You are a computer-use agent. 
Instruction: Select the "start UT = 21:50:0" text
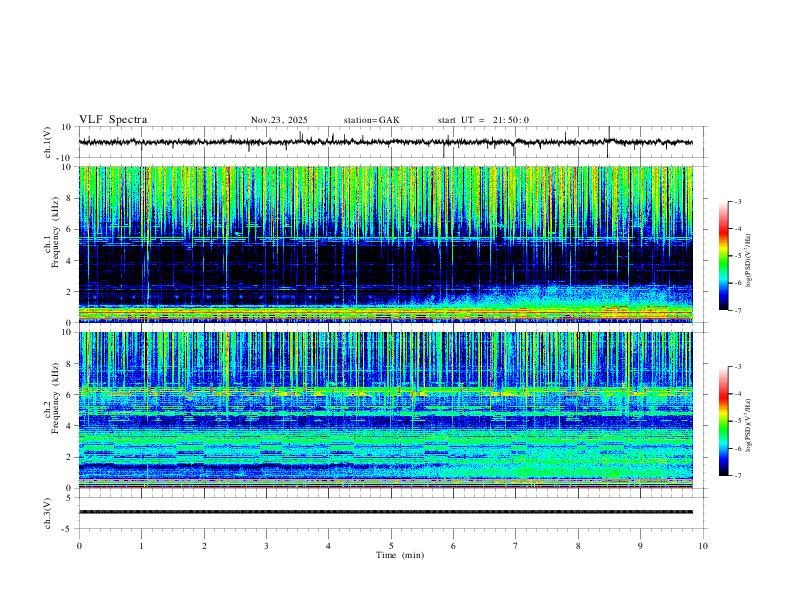483,120
